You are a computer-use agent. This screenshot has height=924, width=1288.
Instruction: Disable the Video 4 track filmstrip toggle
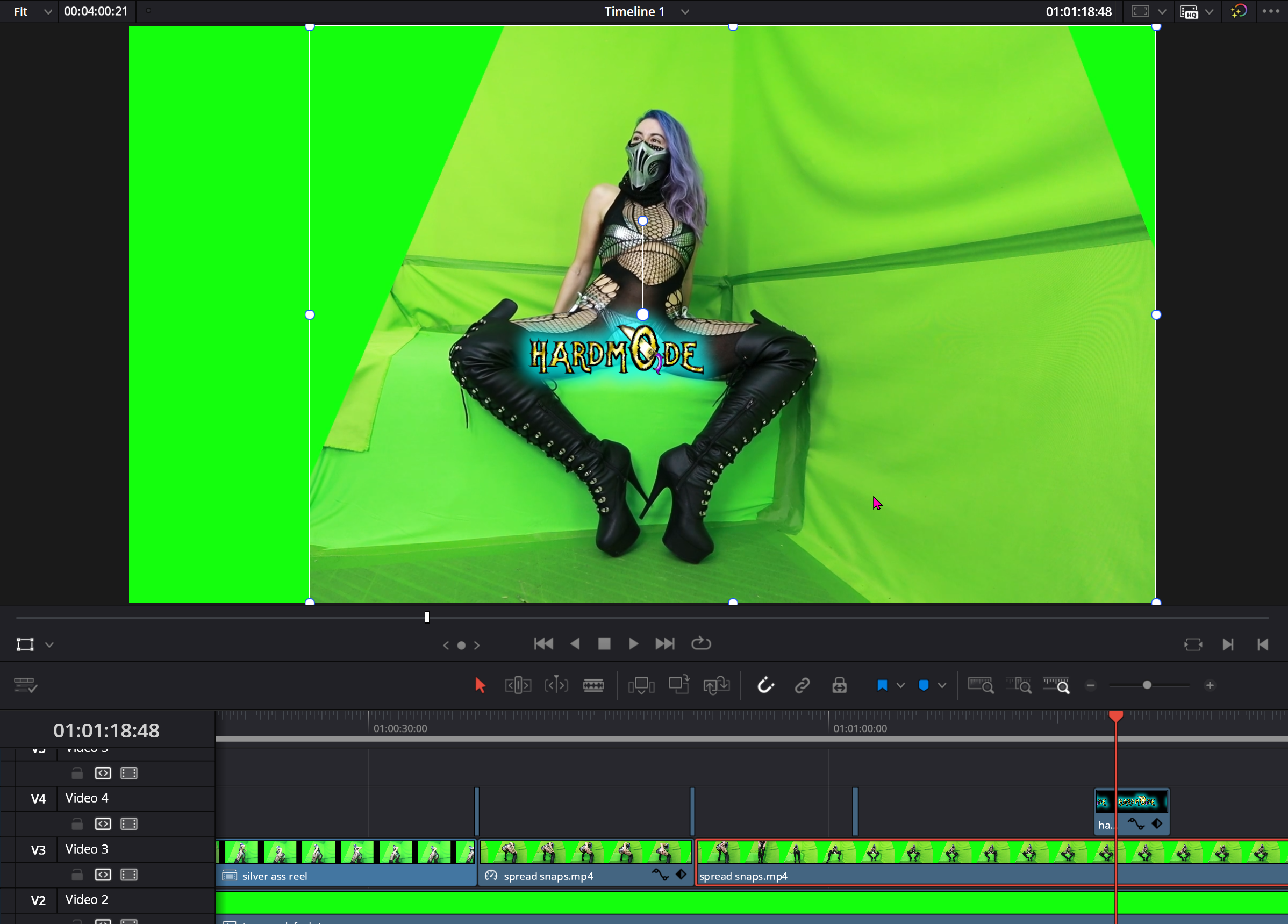129,824
